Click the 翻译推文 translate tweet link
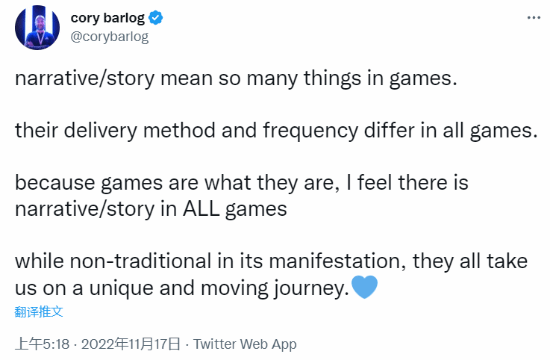 click(39, 312)
